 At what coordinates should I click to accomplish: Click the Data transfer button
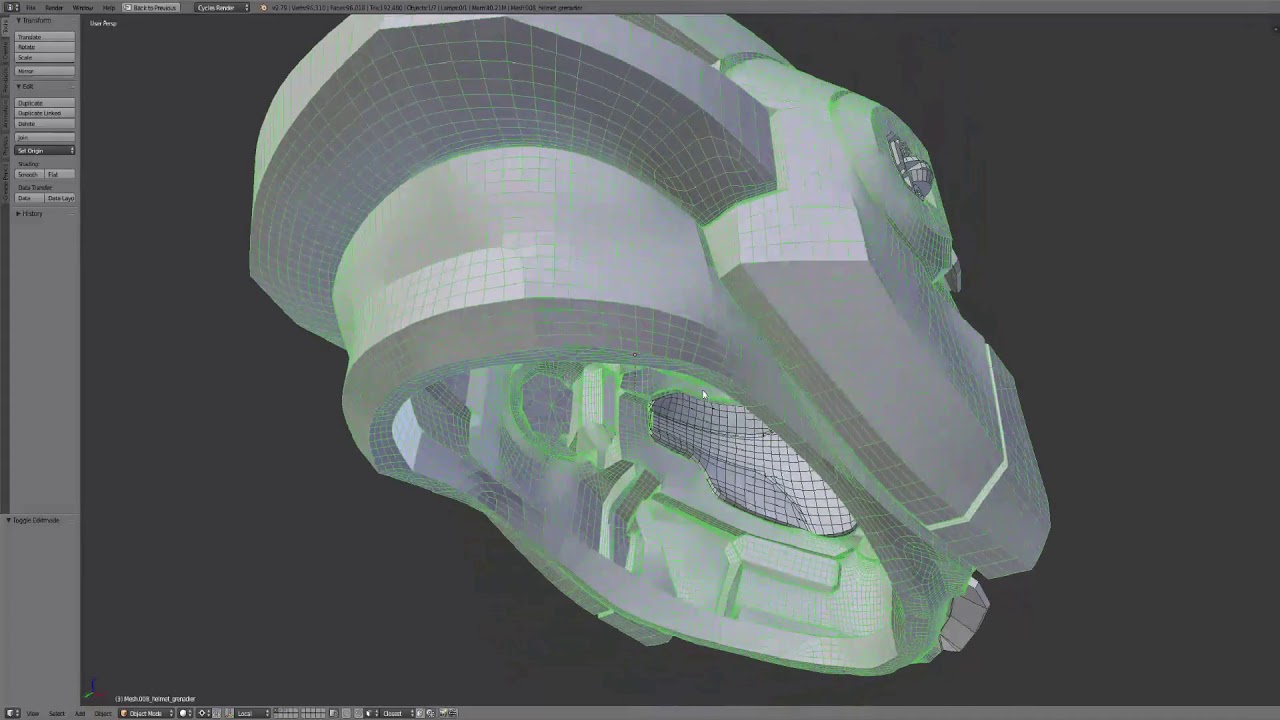pos(30,198)
